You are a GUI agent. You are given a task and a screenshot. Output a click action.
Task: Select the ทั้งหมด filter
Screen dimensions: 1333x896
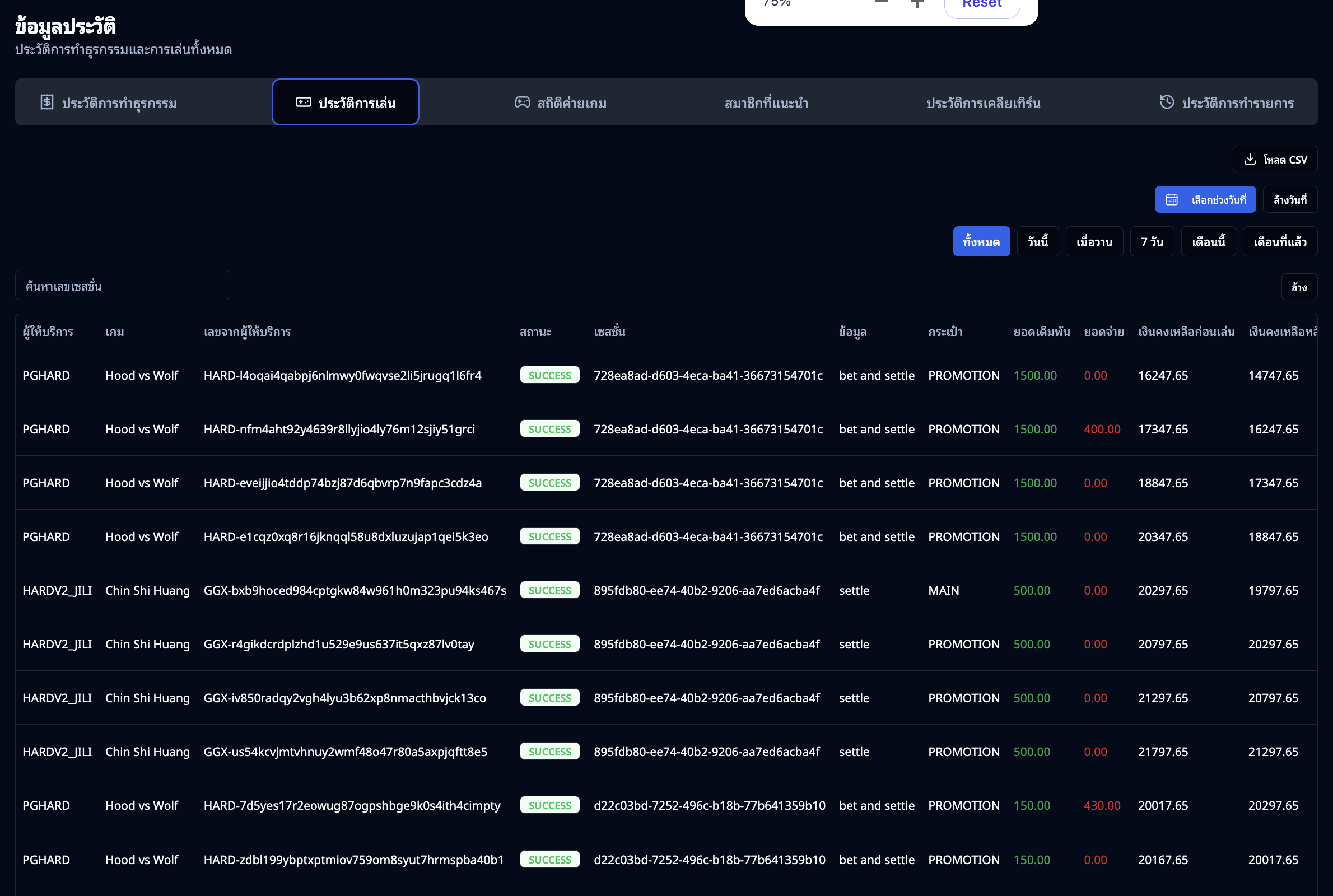click(x=981, y=242)
